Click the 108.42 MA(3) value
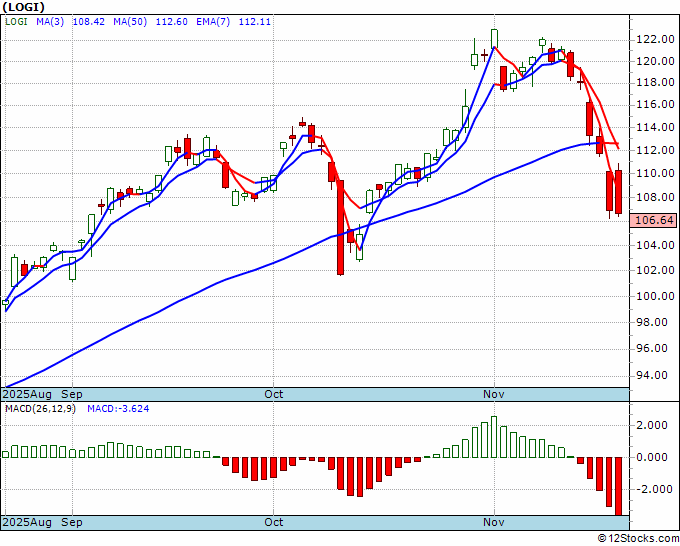This screenshot has width=680, height=546. [88, 22]
